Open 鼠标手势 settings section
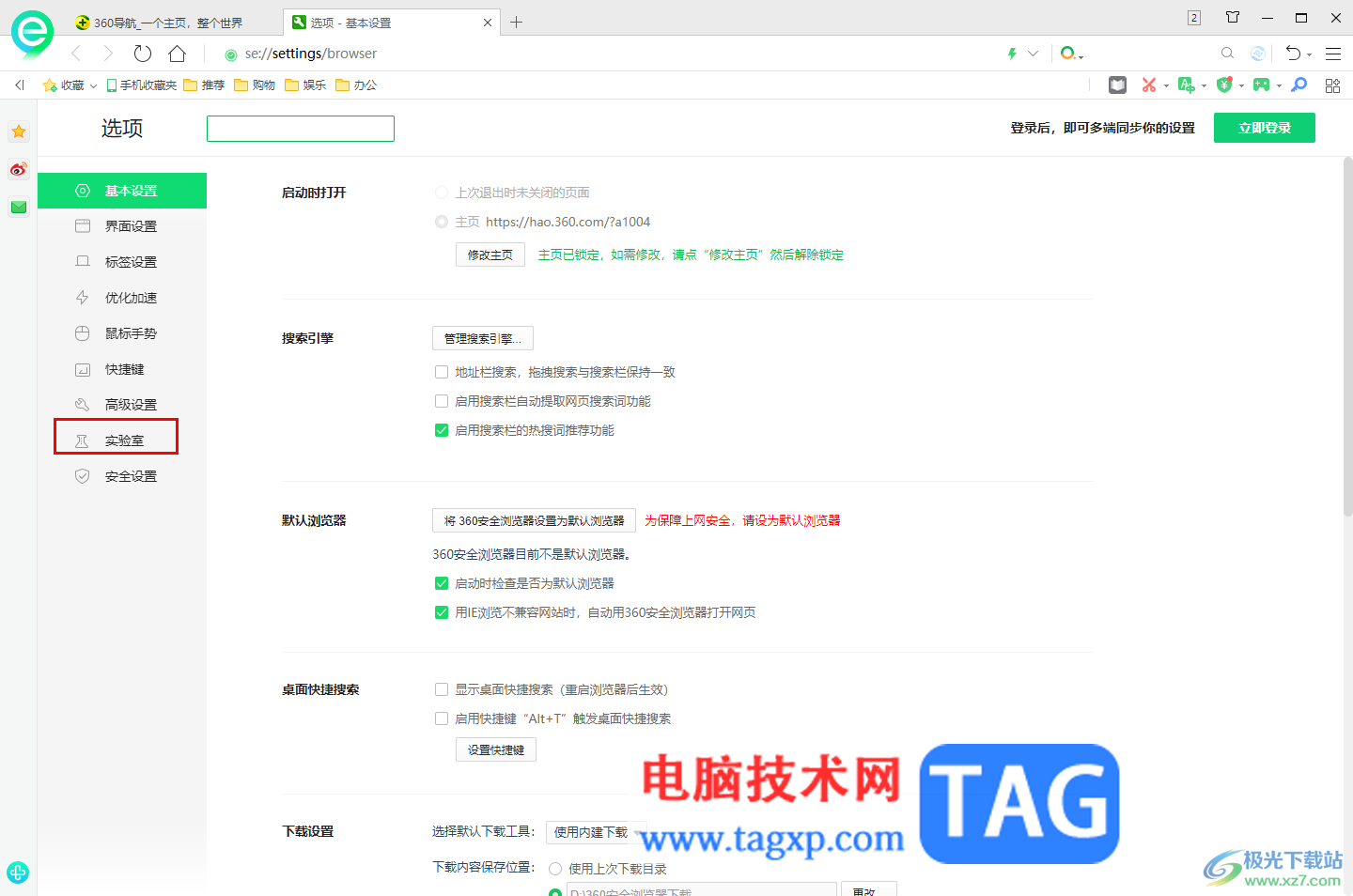Viewport: 1353px width, 896px height. [x=122, y=333]
